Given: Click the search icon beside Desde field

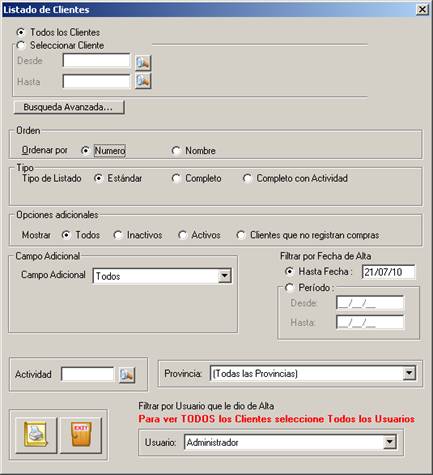Looking at the screenshot, I should (x=143, y=63).
